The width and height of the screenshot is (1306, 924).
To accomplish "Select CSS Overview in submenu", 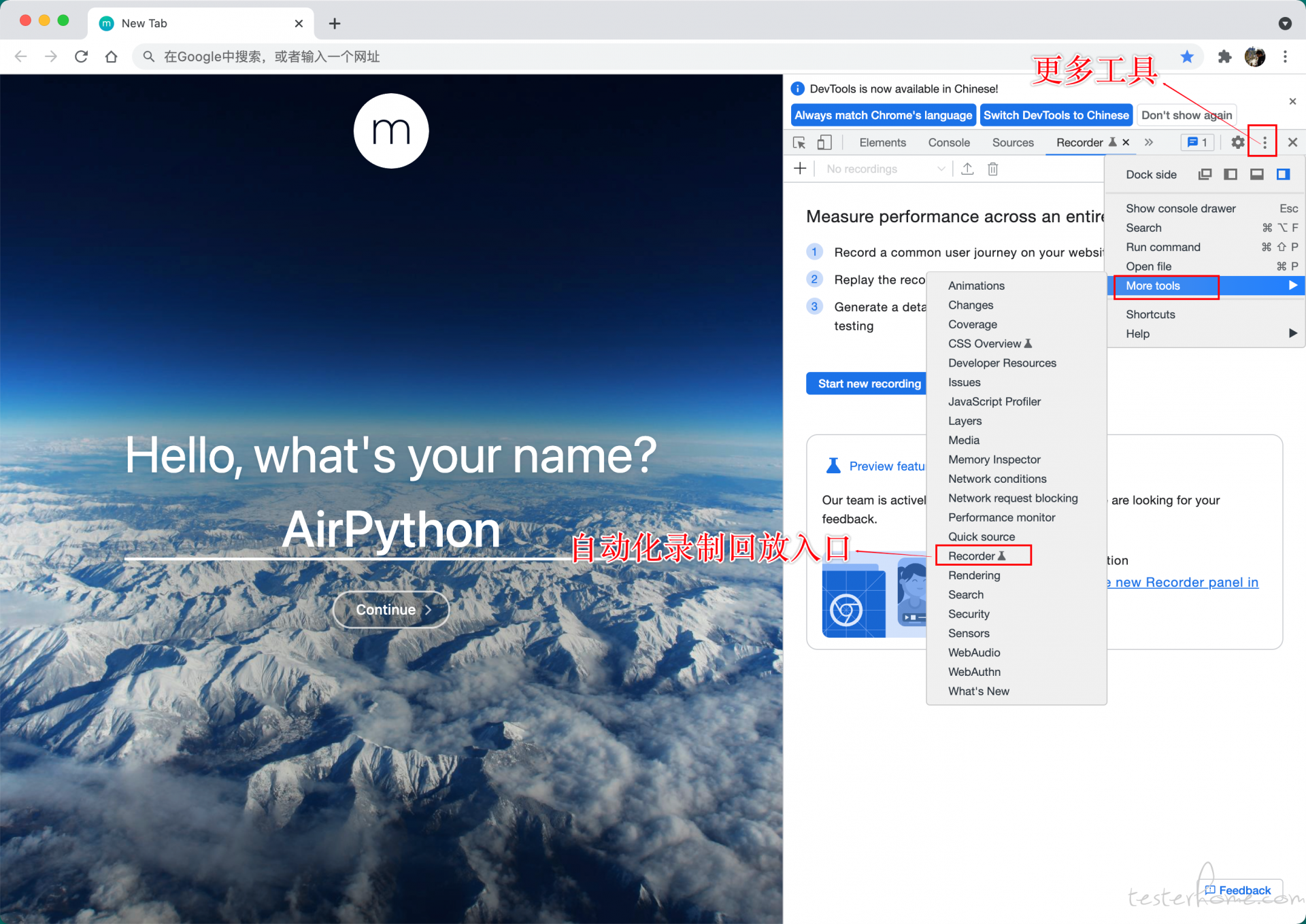I will pyautogui.click(x=1016, y=344).
